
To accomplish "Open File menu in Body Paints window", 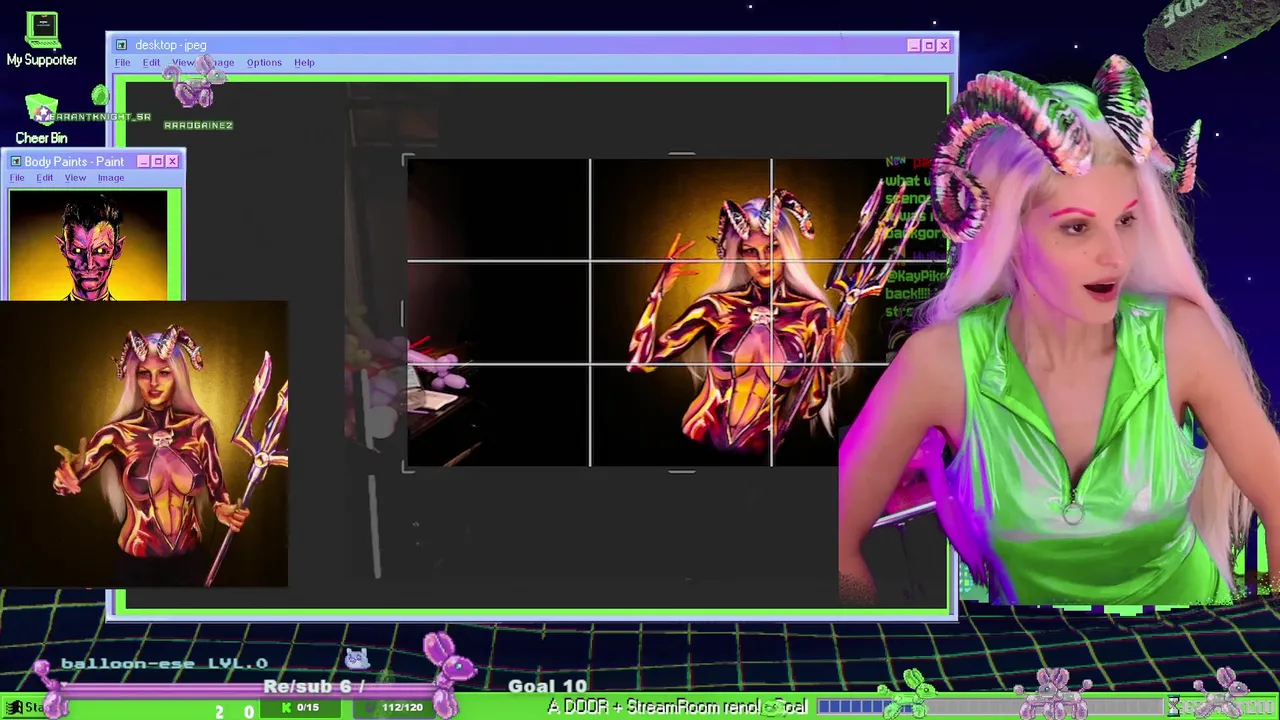I will (17, 178).
